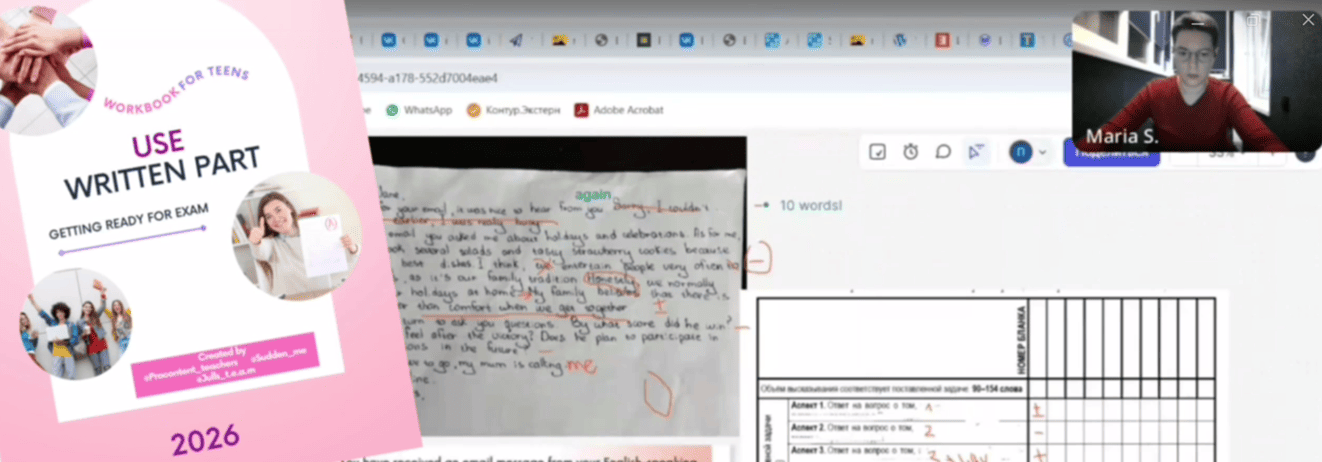Open the sticky note checkbox icon
This screenshot has width=1322, height=462.
878,152
